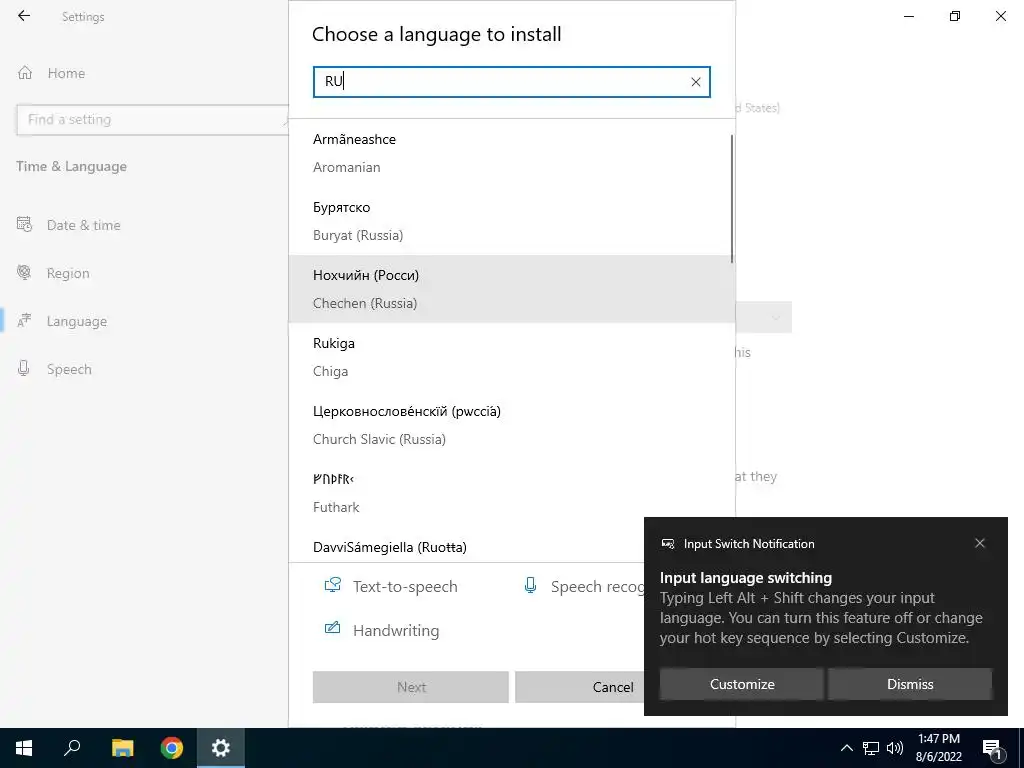This screenshot has height=768, width=1024.
Task: Dismiss the input language switching notification
Action: pyautogui.click(x=910, y=684)
